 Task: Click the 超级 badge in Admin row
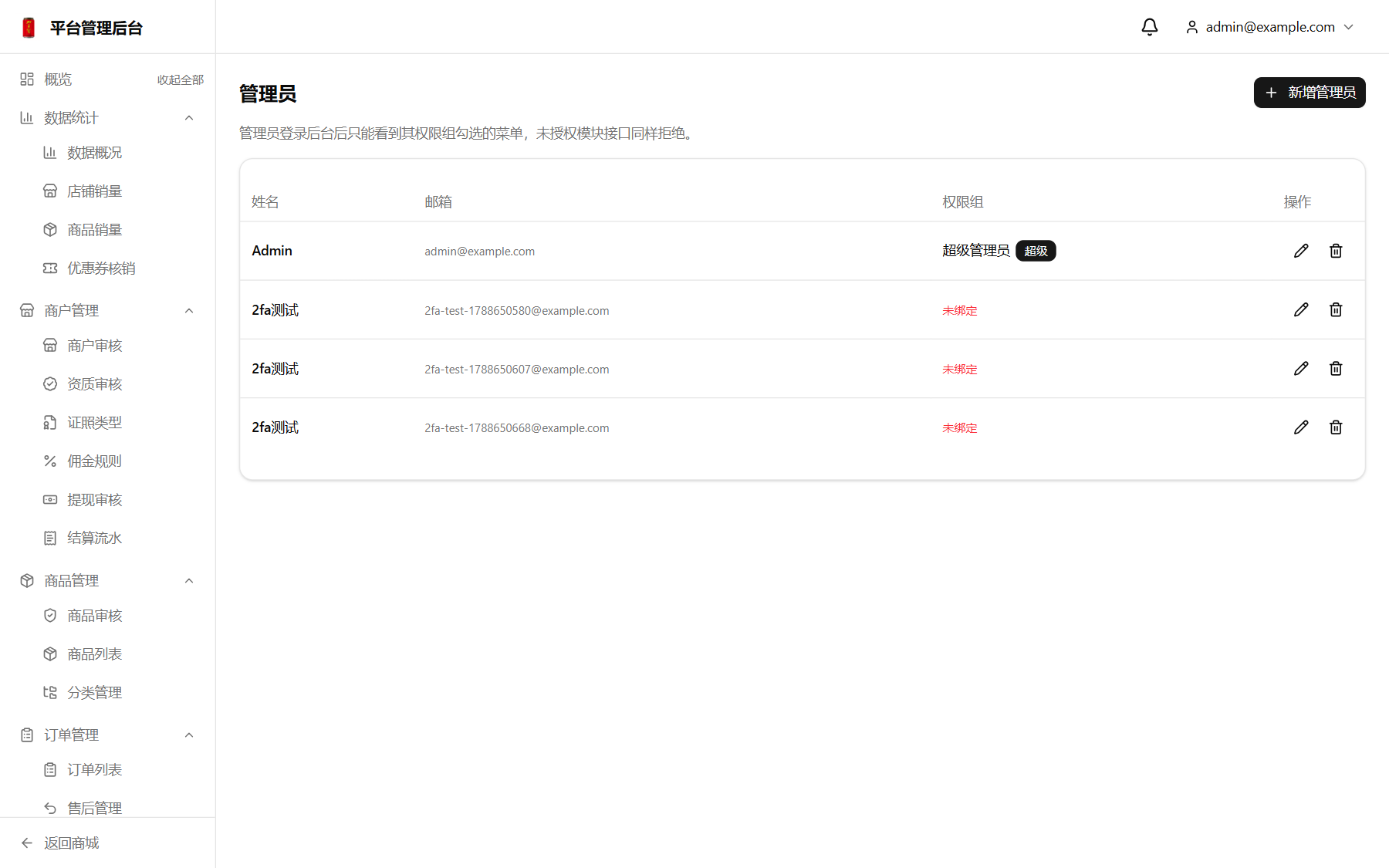[1036, 251]
